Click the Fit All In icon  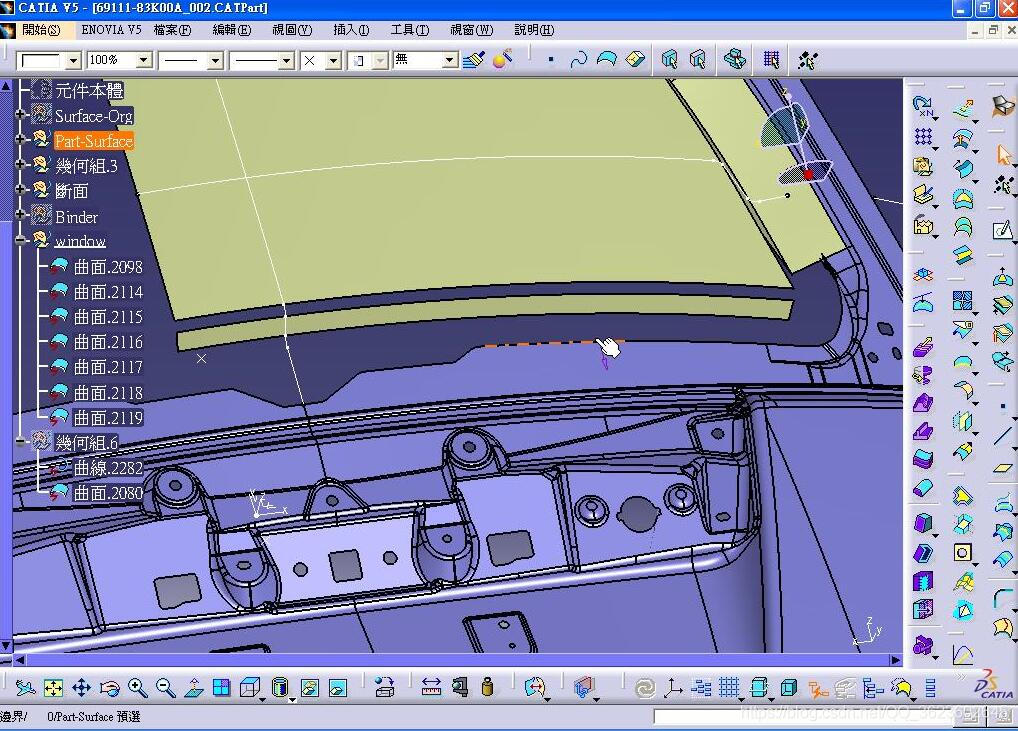[x=53, y=687]
